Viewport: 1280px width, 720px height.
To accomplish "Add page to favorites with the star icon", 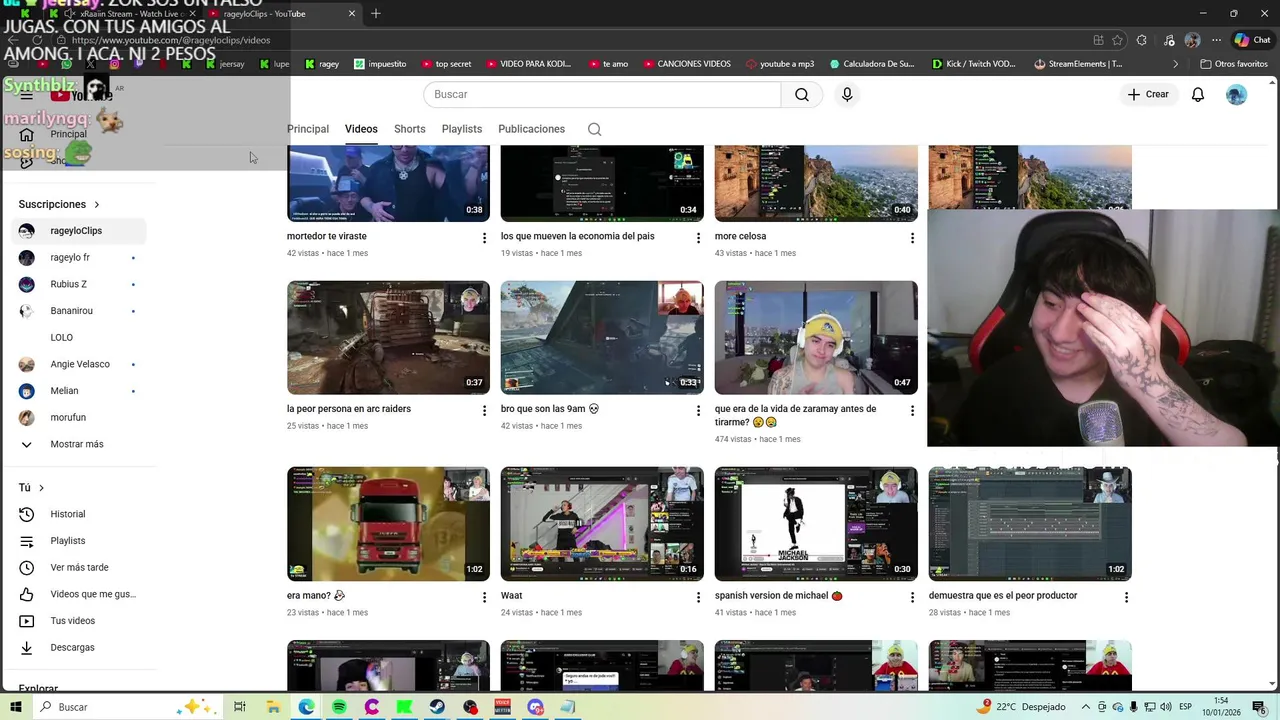I will tap(1117, 40).
